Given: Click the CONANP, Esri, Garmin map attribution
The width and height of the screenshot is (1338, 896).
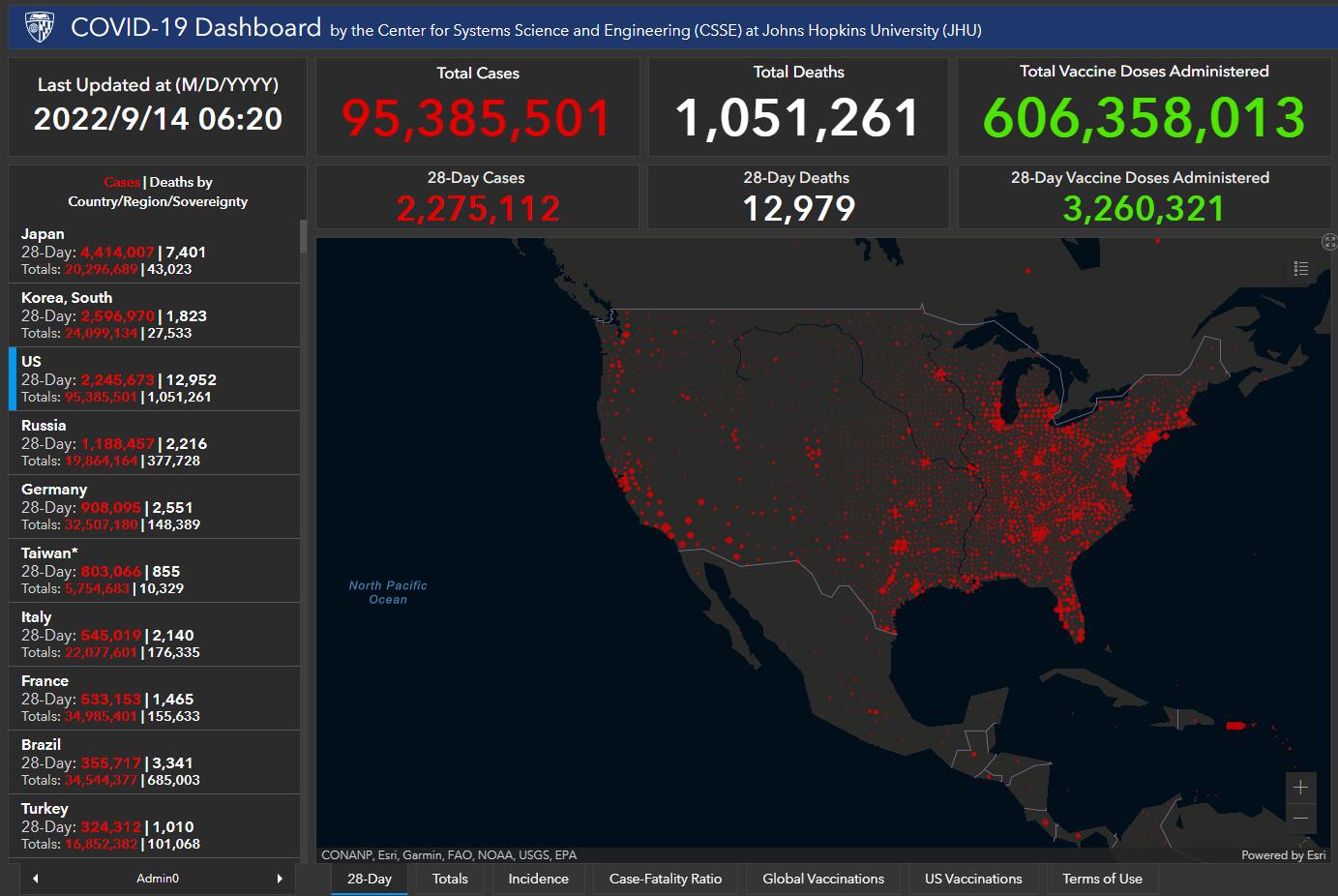Looking at the screenshot, I should (x=449, y=855).
